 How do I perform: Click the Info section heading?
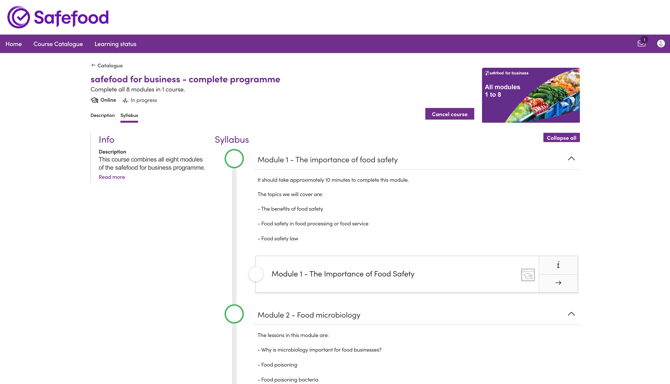106,140
